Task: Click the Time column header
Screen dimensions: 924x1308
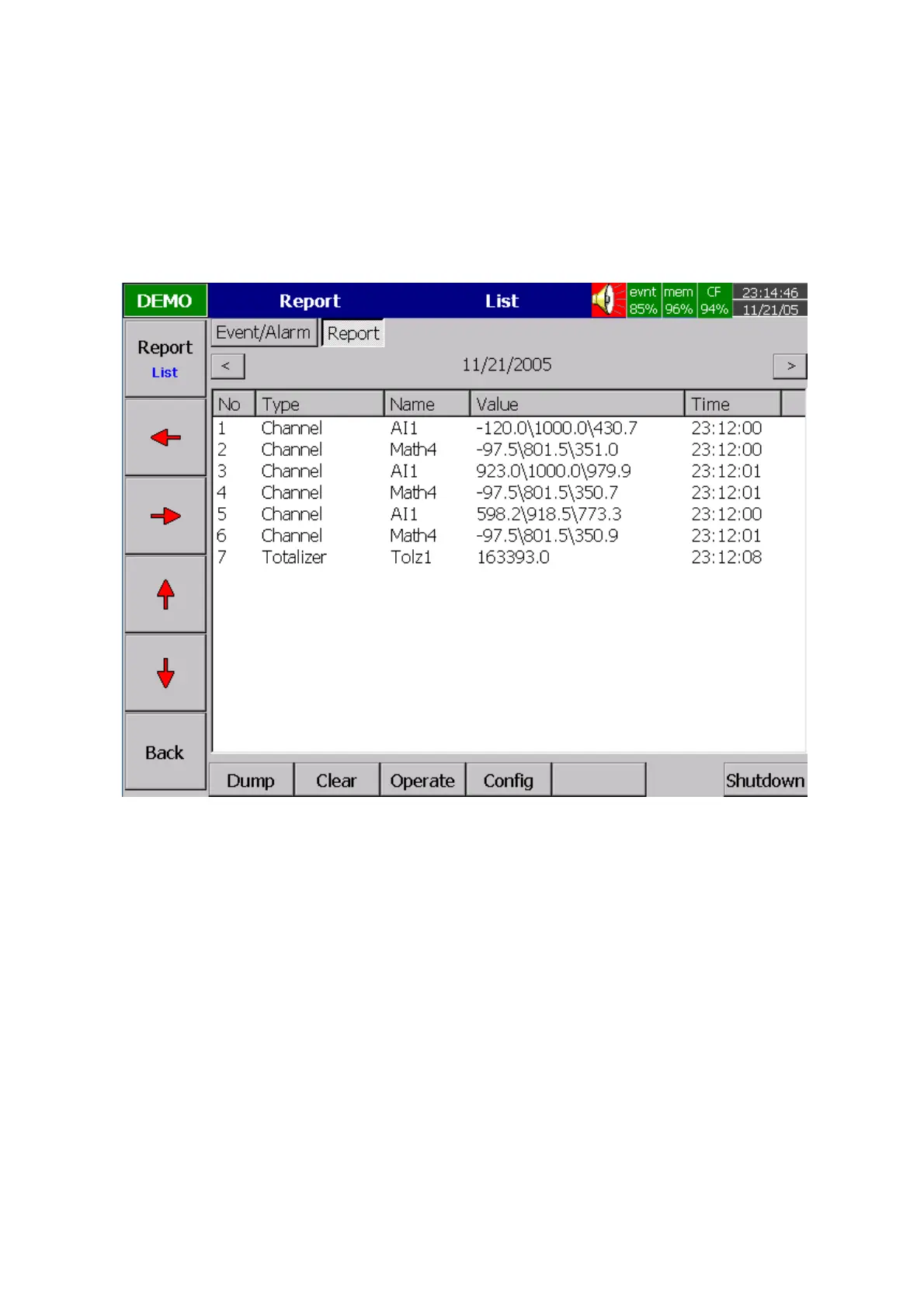Action: pyautogui.click(x=732, y=404)
